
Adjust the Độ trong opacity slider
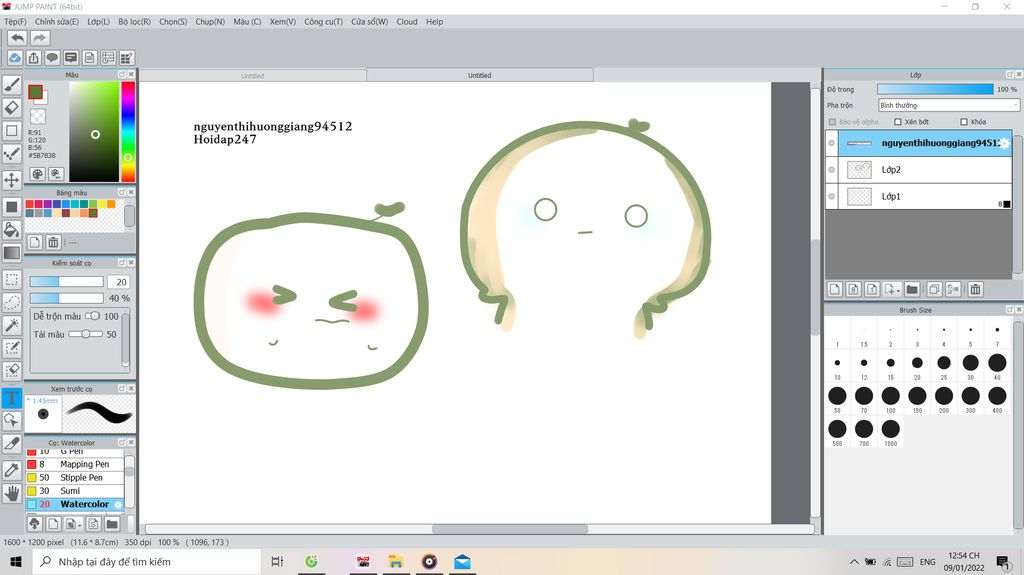coord(935,89)
